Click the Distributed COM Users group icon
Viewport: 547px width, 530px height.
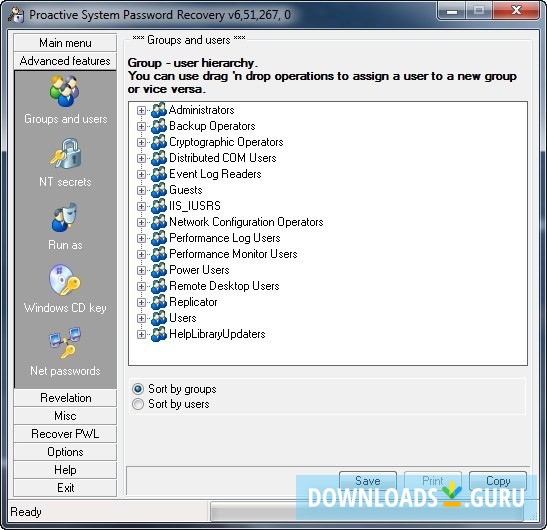[159, 158]
